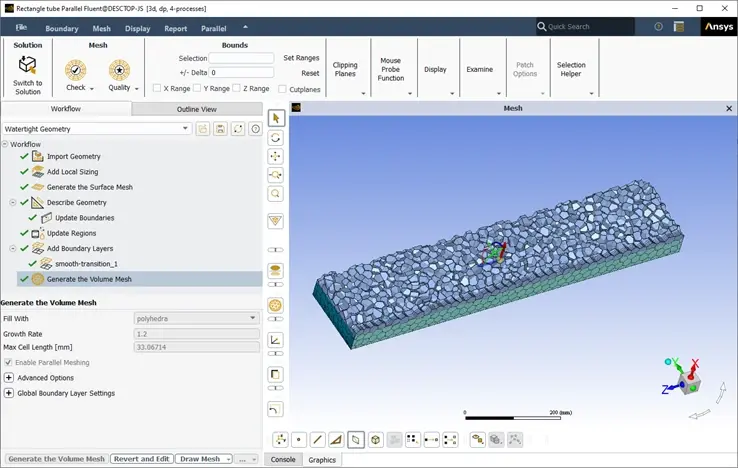Select the zoom box tool

276,175
